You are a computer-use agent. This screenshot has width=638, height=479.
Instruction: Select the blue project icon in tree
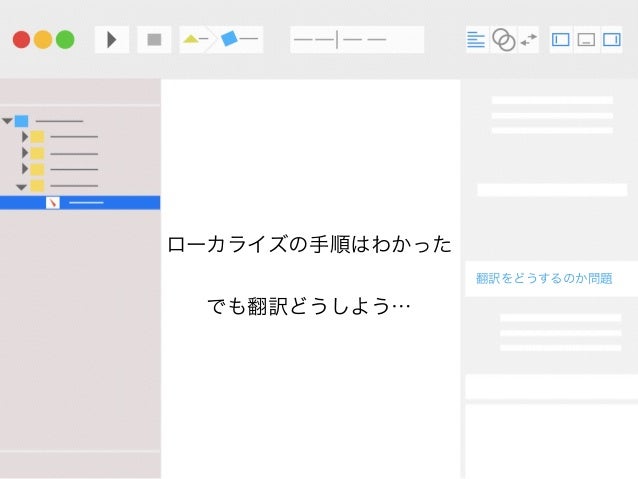(22, 121)
